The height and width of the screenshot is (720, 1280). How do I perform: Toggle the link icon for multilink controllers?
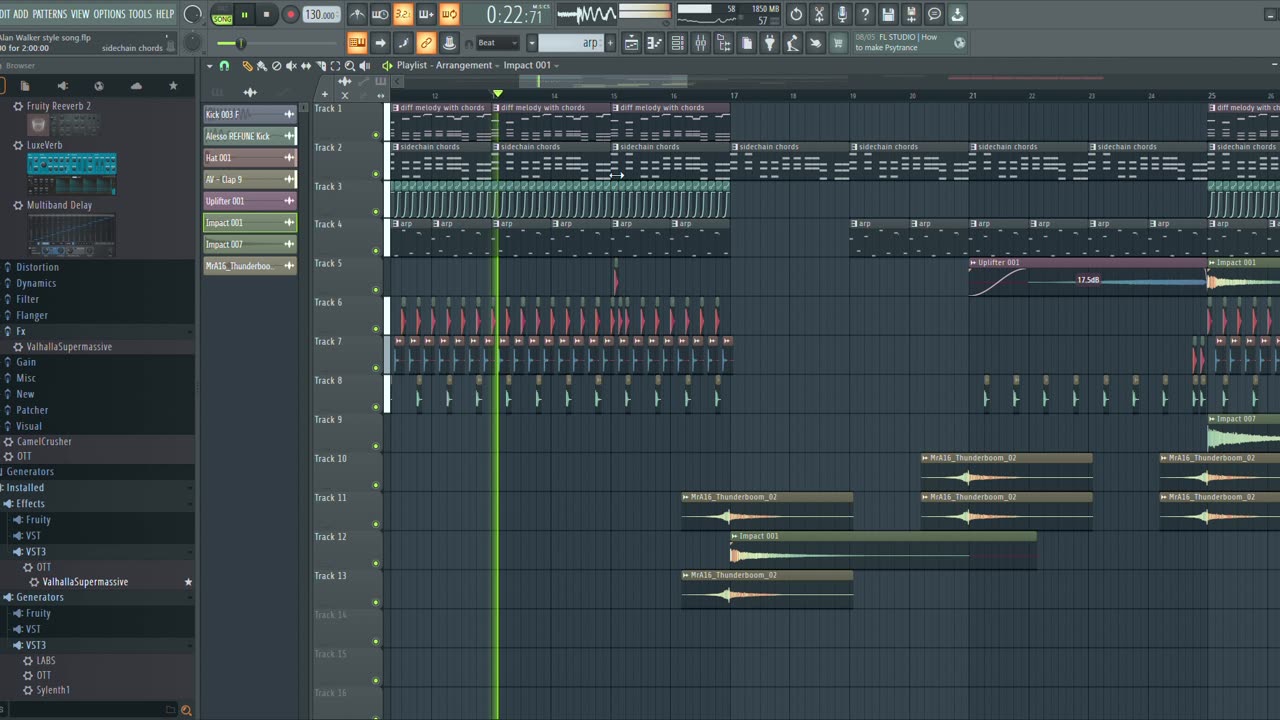(426, 43)
